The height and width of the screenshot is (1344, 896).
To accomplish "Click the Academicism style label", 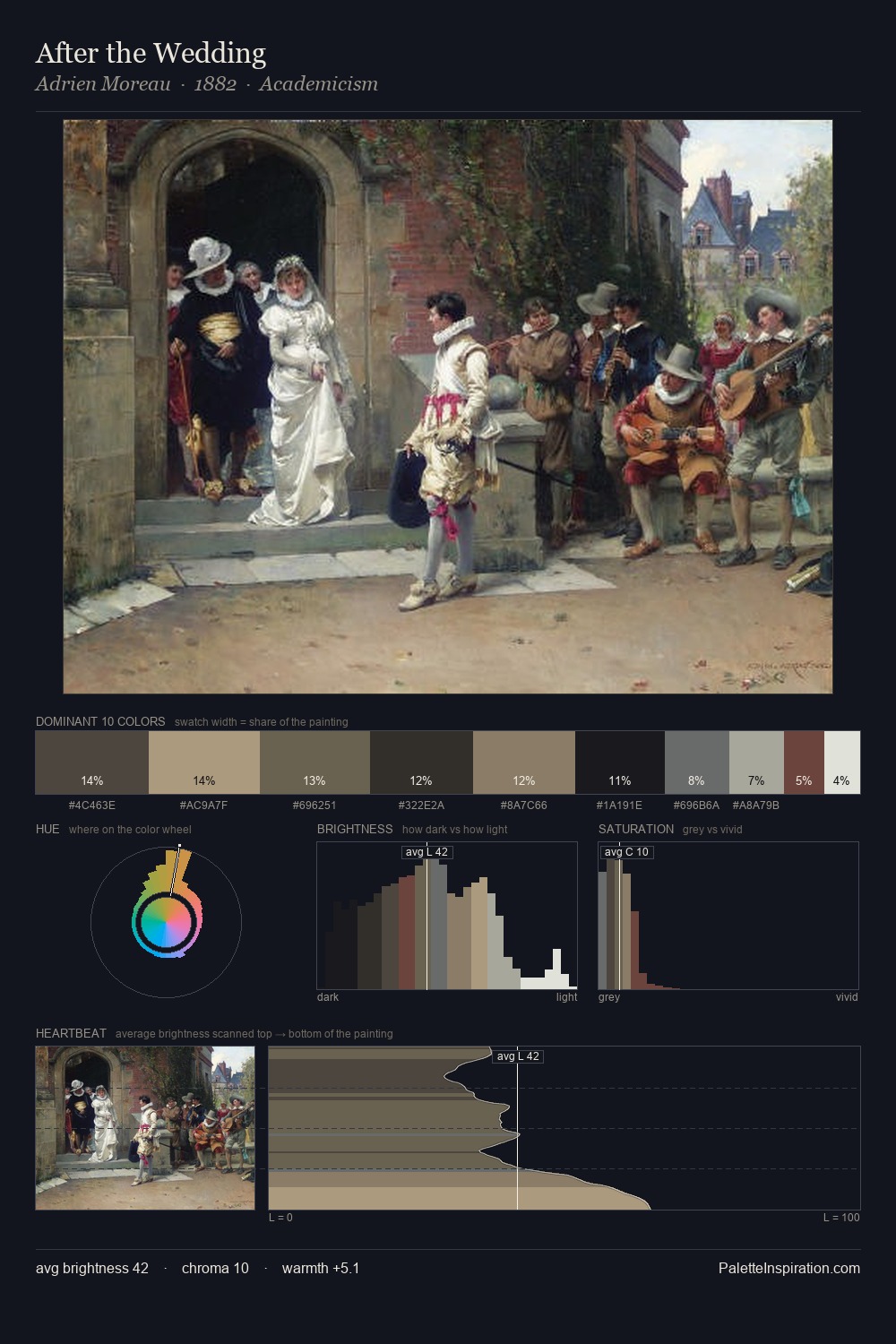I will pyautogui.click(x=318, y=84).
